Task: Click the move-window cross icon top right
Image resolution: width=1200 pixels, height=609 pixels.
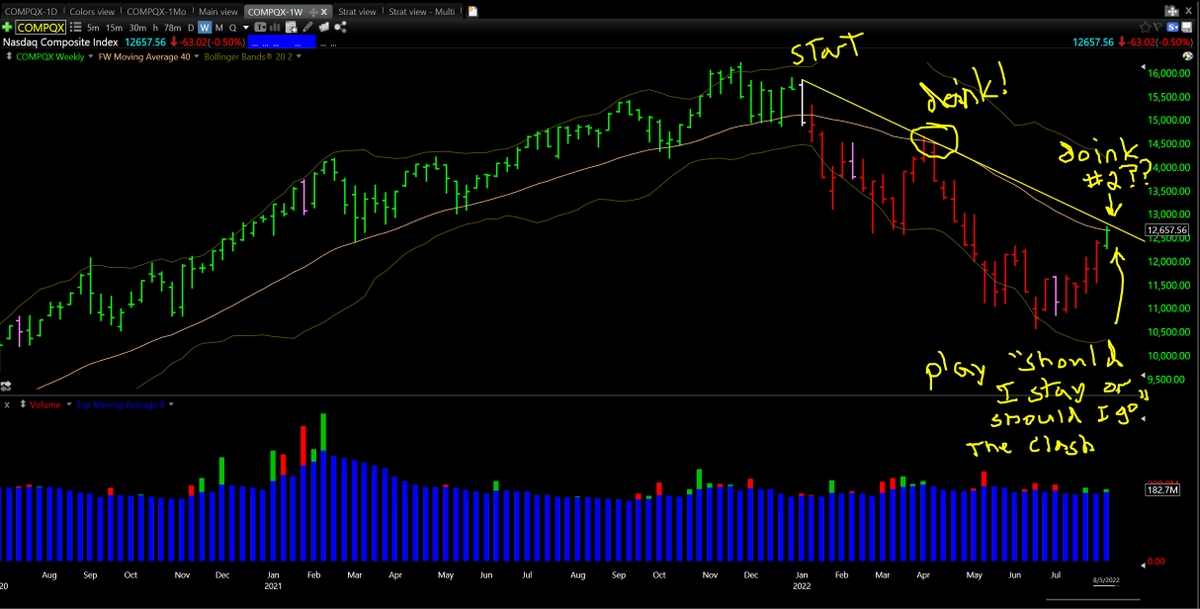Action: [x=1172, y=11]
